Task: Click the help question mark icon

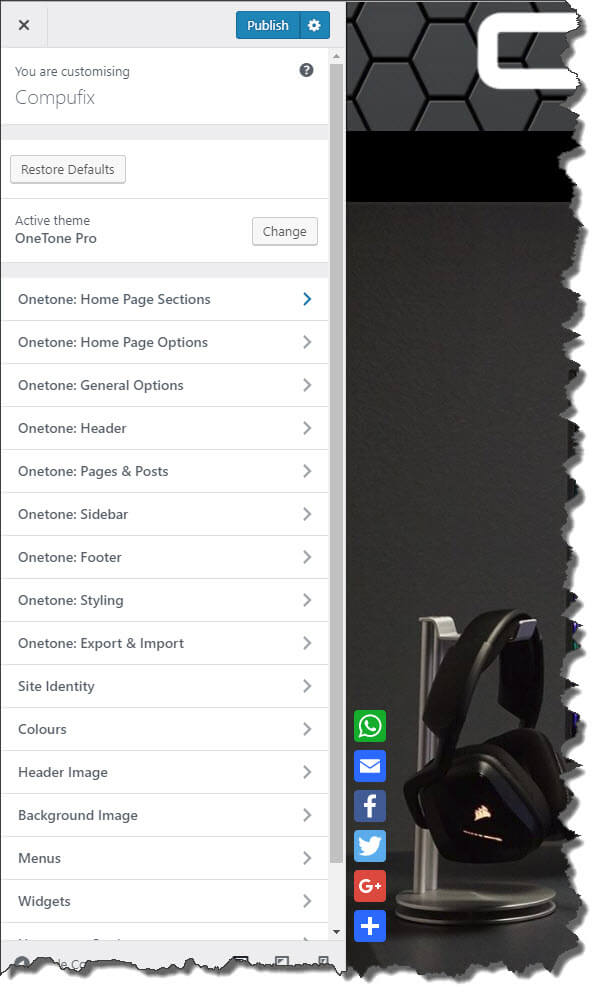Action: tap(306, 70)
